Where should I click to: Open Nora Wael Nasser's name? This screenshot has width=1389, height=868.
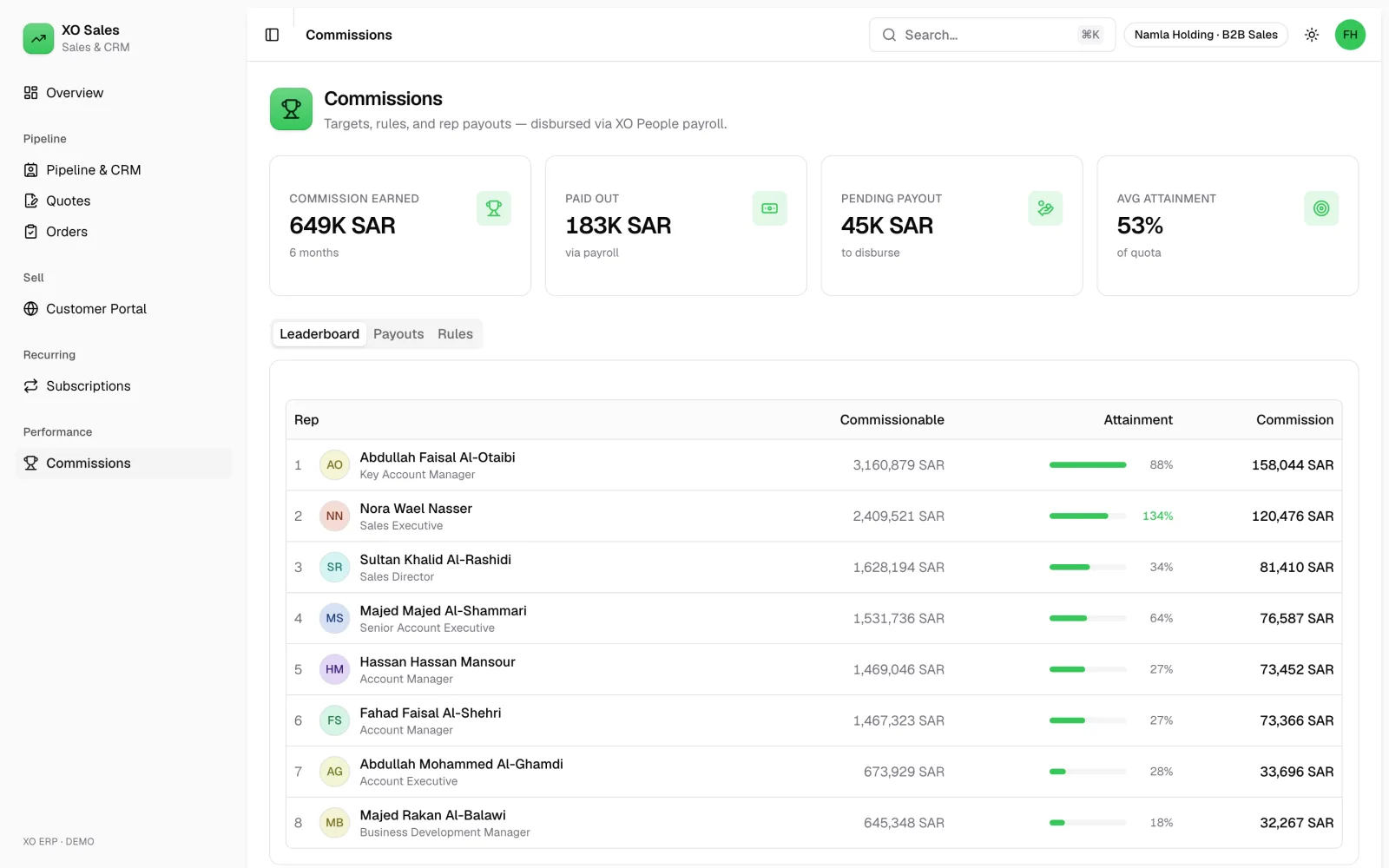coord(416,509)
